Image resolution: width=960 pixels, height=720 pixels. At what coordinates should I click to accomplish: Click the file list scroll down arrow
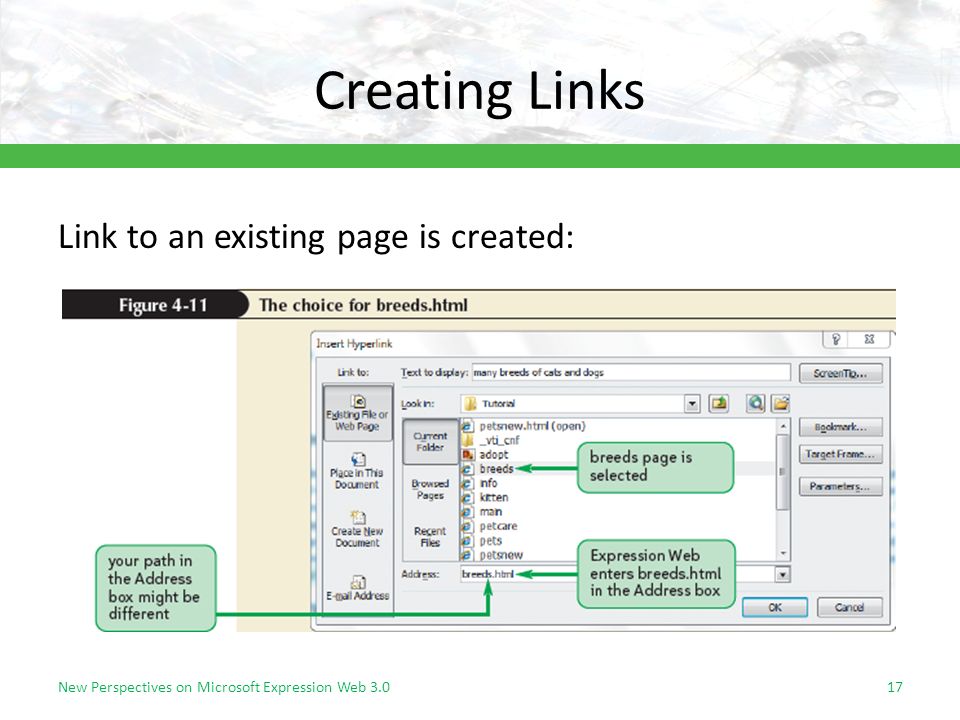pos(783,553)
